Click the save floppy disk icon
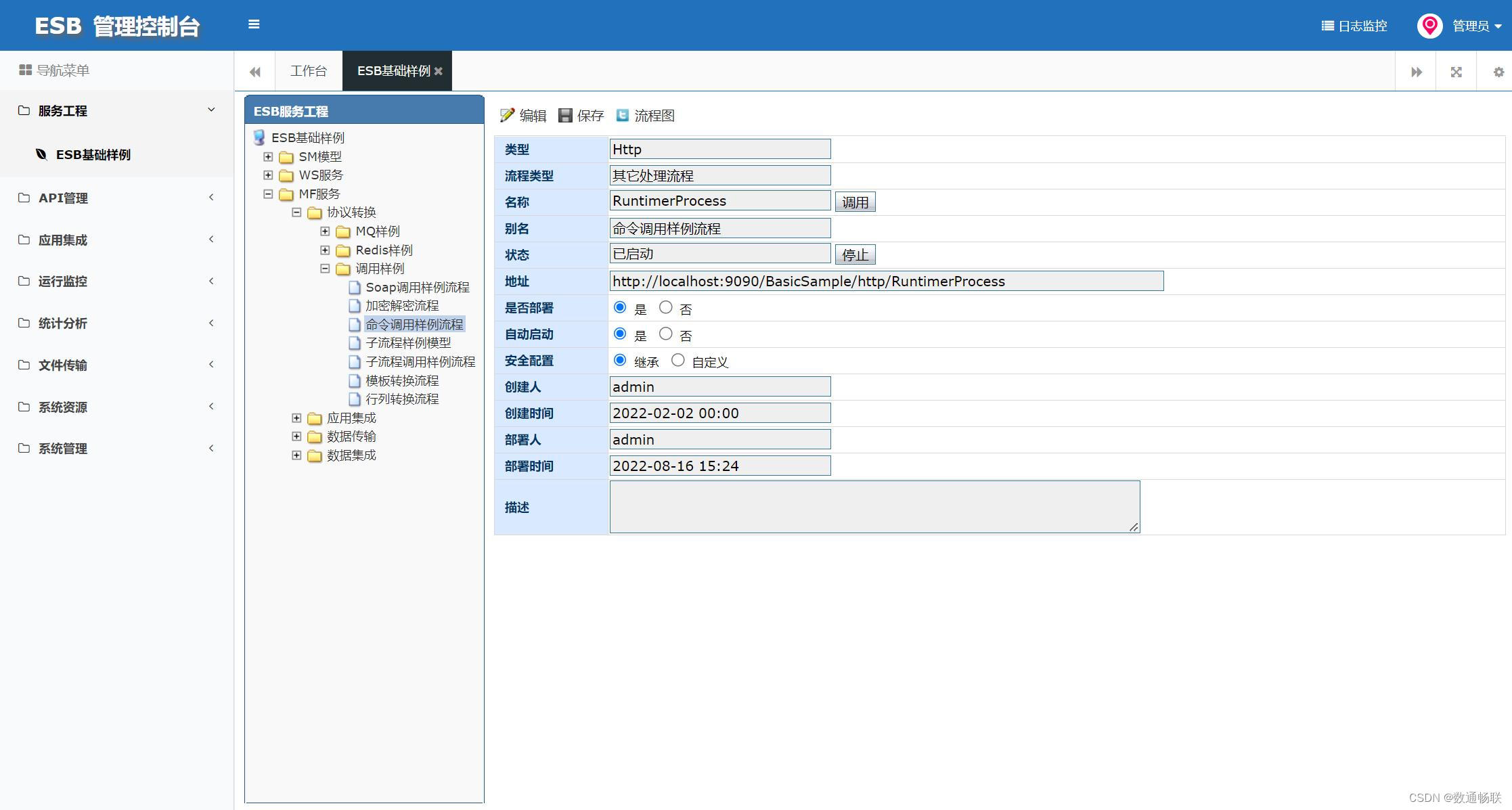This screenshot has height=810, width=1512. (x=565, y=116)
